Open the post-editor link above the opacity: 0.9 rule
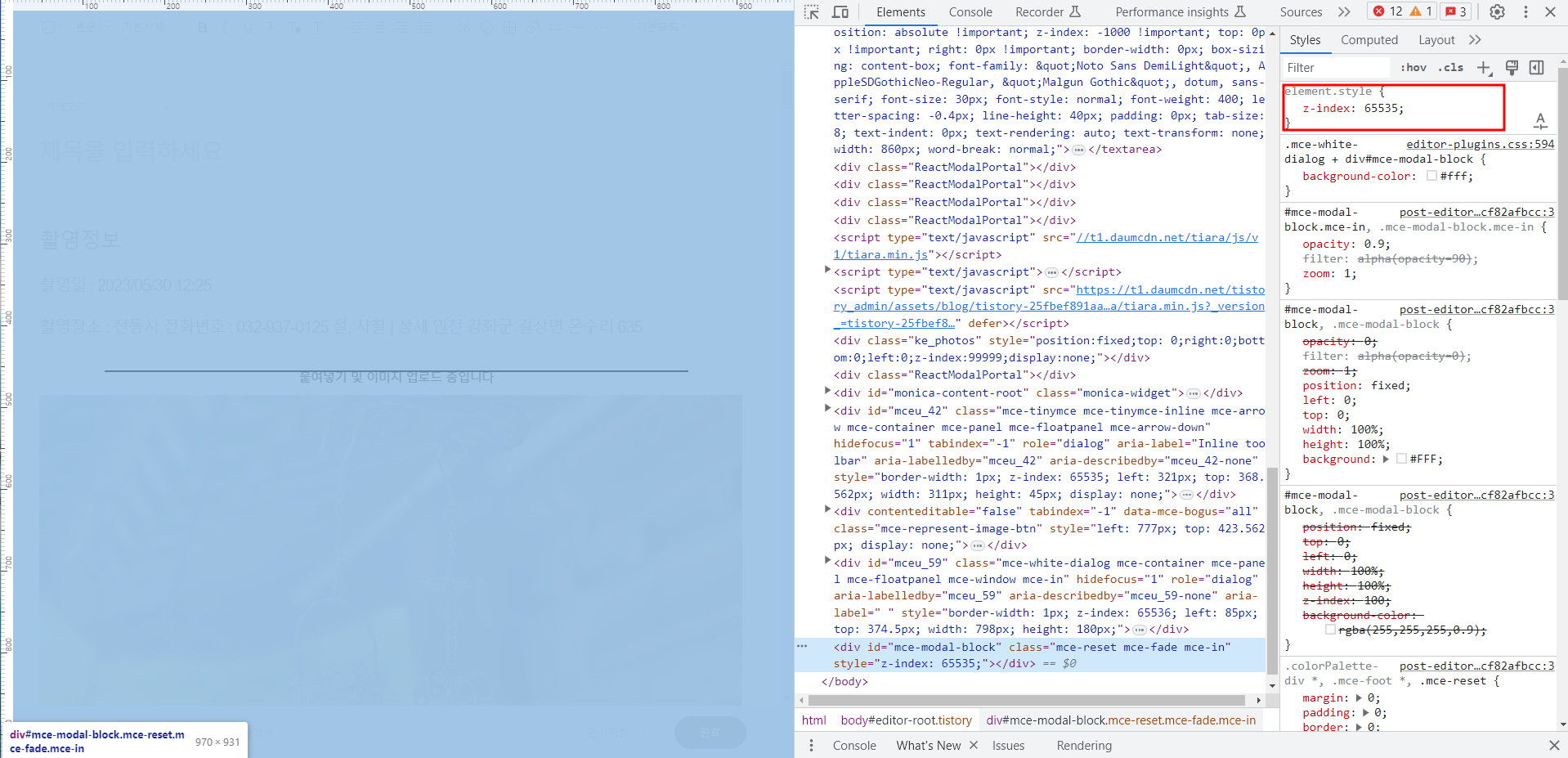 [1476, 212]
